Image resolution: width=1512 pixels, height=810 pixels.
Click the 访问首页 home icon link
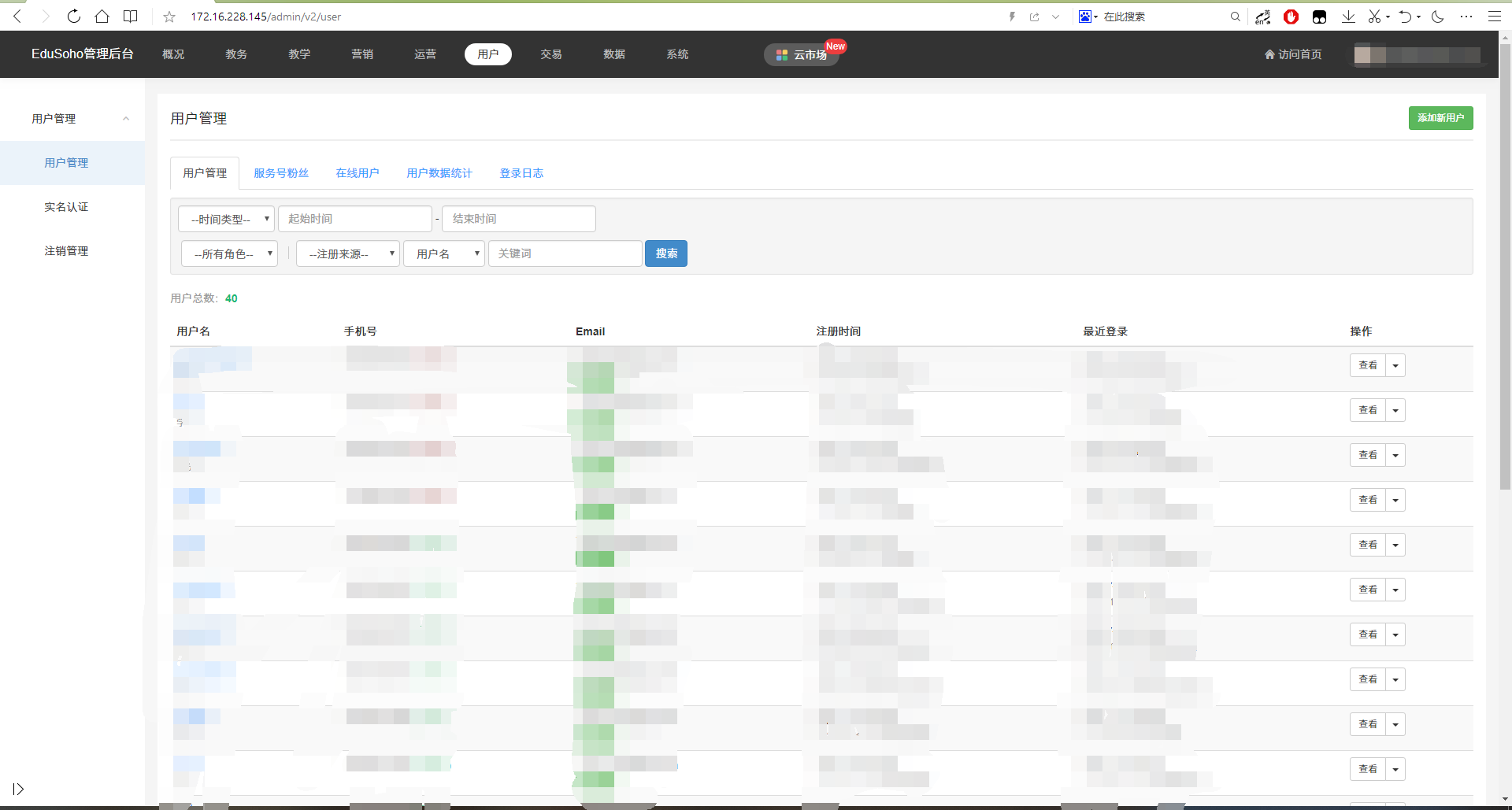tap(1293, 54)
